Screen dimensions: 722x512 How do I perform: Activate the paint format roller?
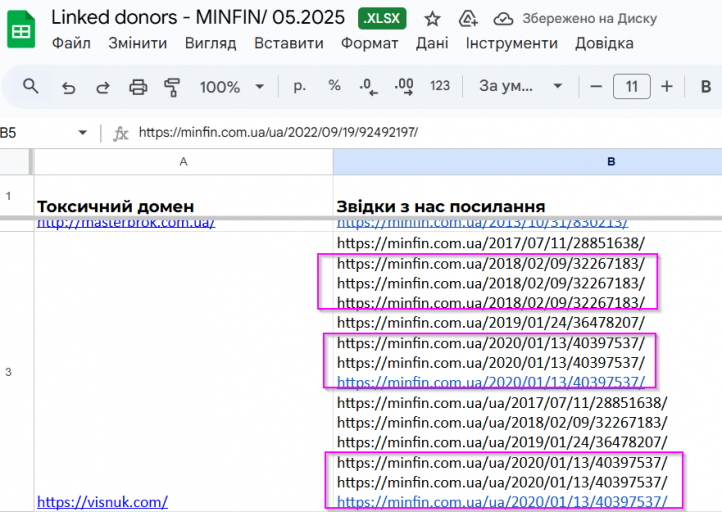(172, 87)
